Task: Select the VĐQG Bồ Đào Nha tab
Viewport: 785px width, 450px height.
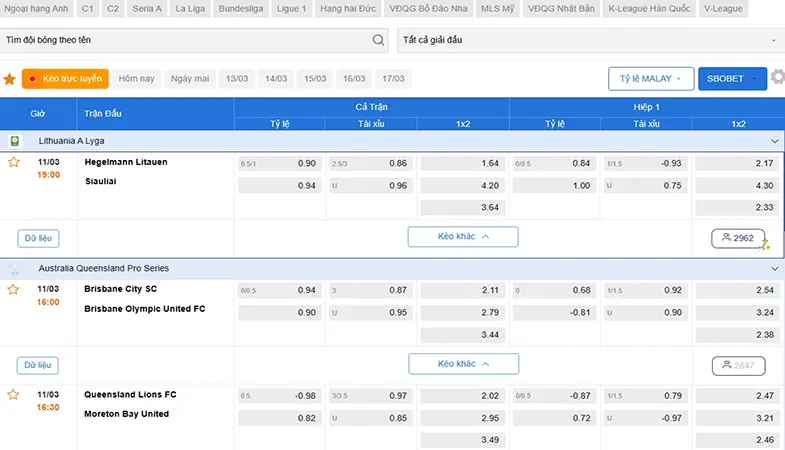Action: click(x=429, y=9)
